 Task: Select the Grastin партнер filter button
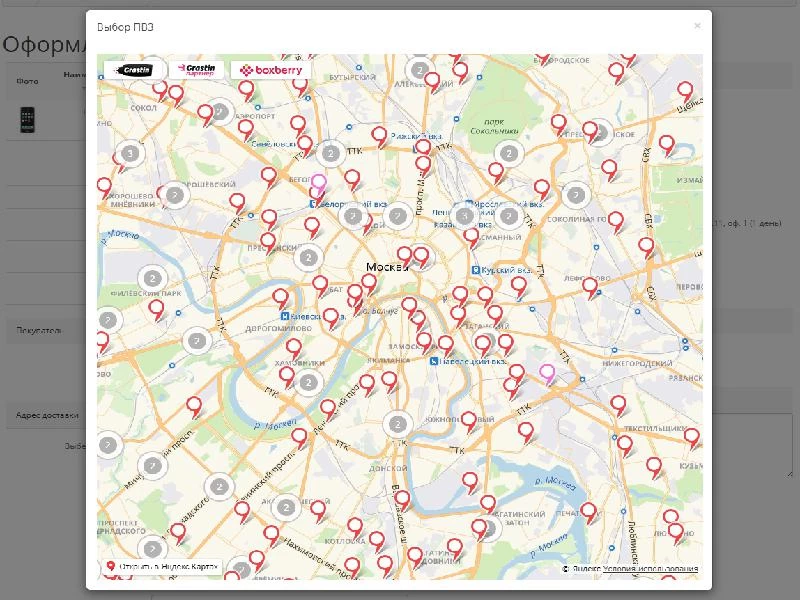(196, 70)
